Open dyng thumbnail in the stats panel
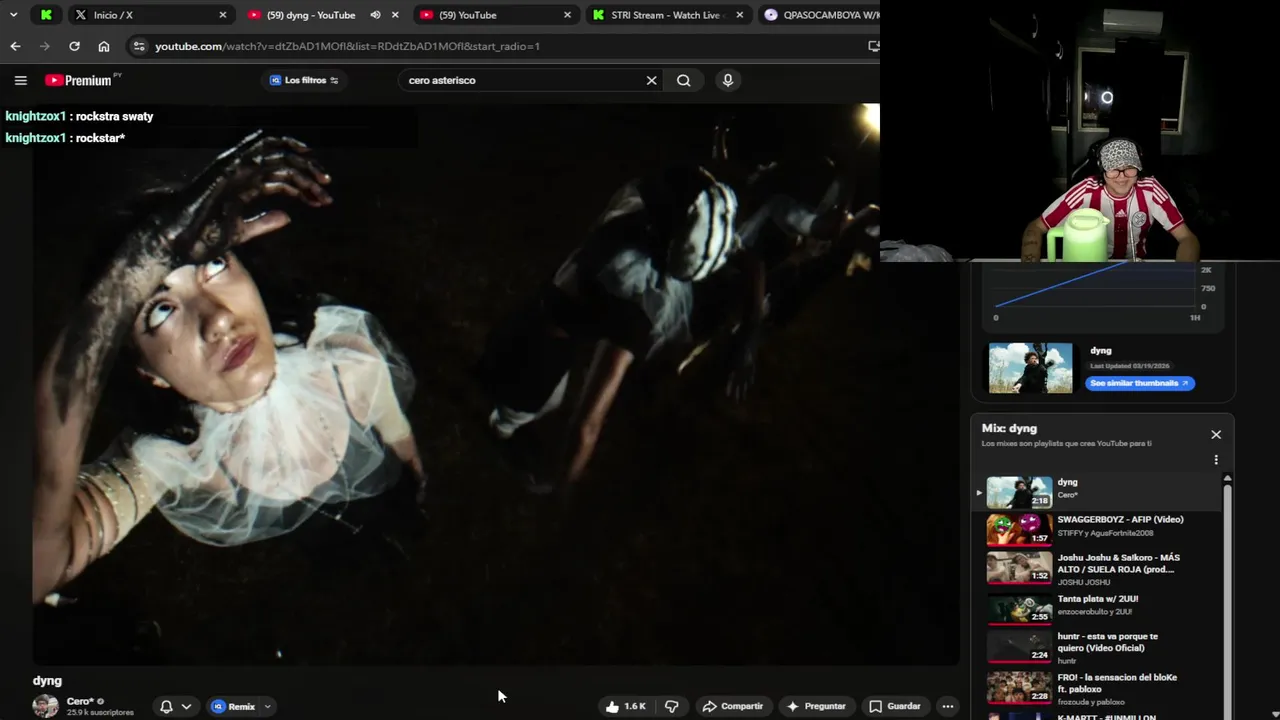 pos(1030,368)
